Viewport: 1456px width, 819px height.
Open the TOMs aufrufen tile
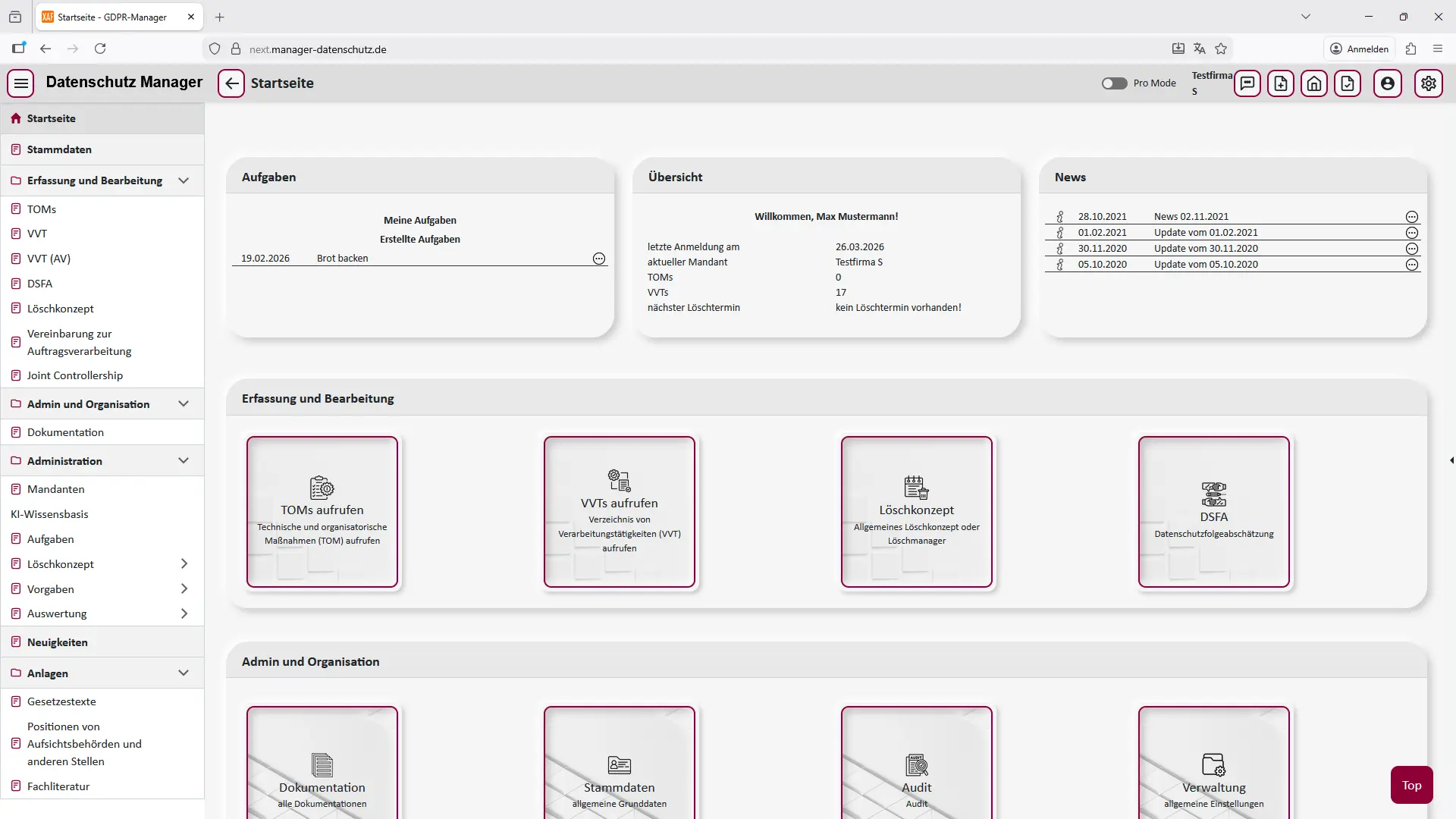pos(322,511)
